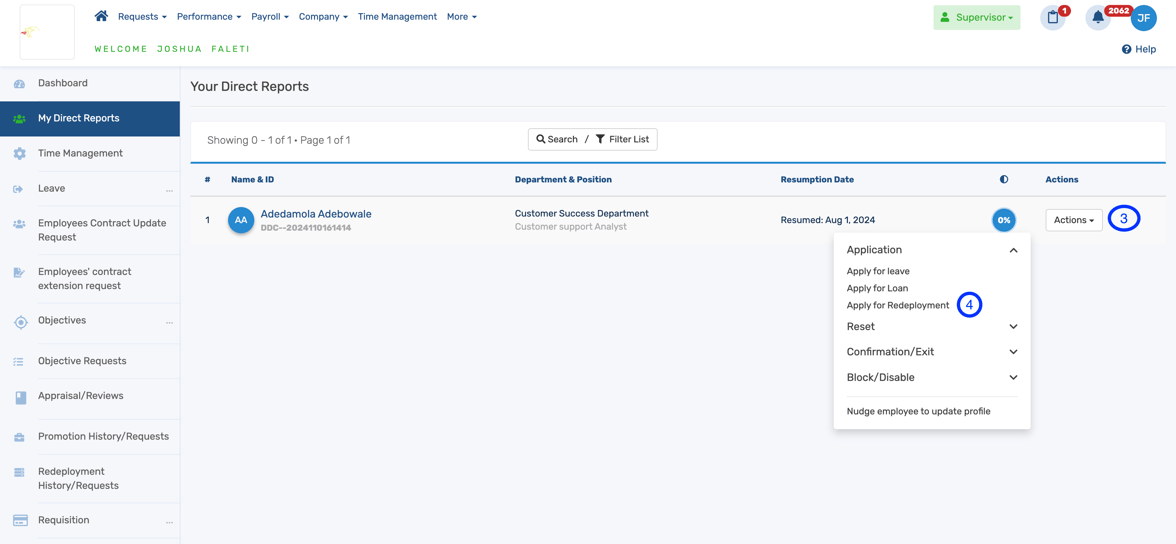Viewport: 1176px width, 544px height.
Task: Click the Time Management gear icon in sidebar
Action: (20, 153)
